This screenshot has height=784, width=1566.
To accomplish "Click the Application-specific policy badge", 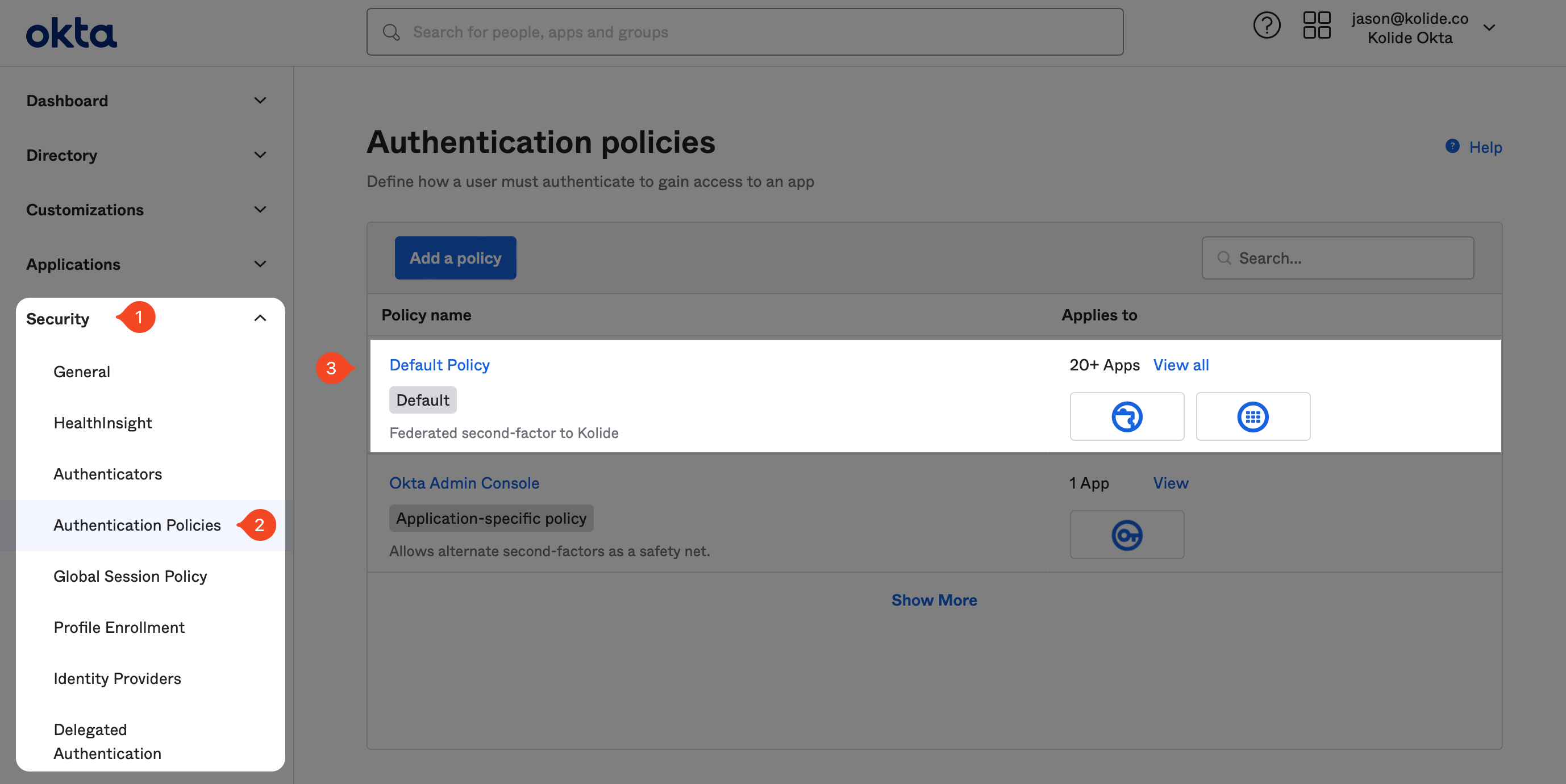I will pyautogui.click(x=491, y=519).
